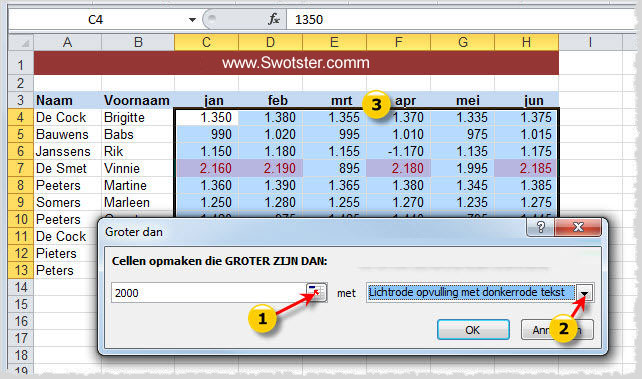Select row 7 header
The height and width of the screenshot is (379, 642).
[x=21, y=168]
